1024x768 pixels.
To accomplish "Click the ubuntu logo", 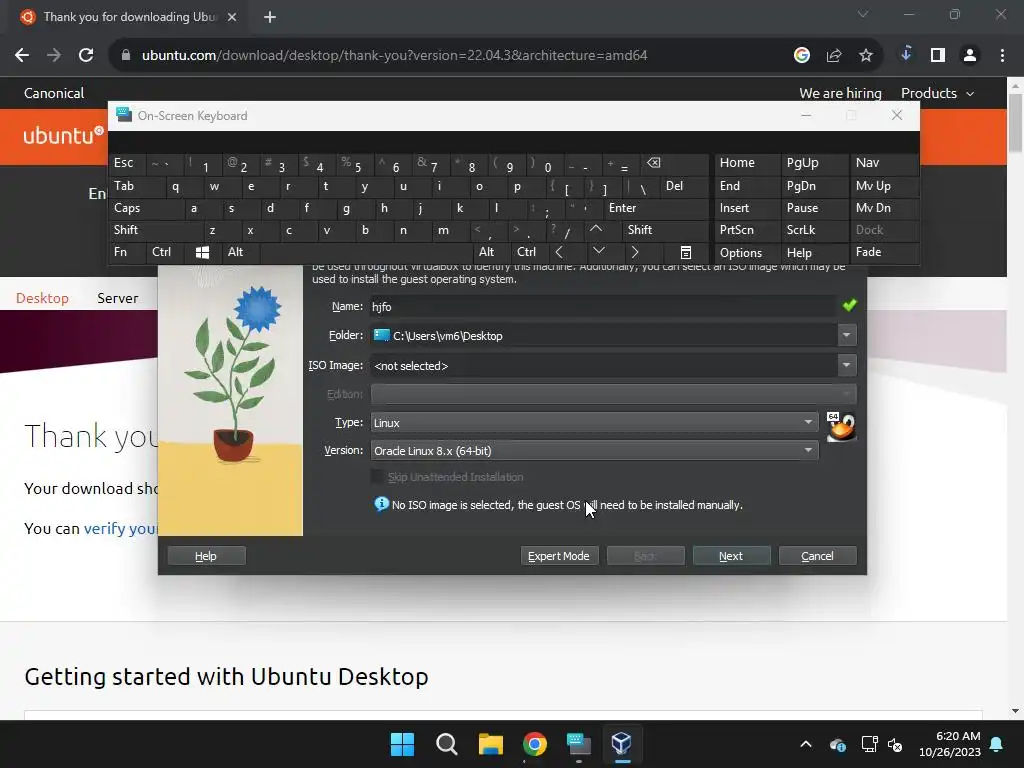I will pos(63,136).
